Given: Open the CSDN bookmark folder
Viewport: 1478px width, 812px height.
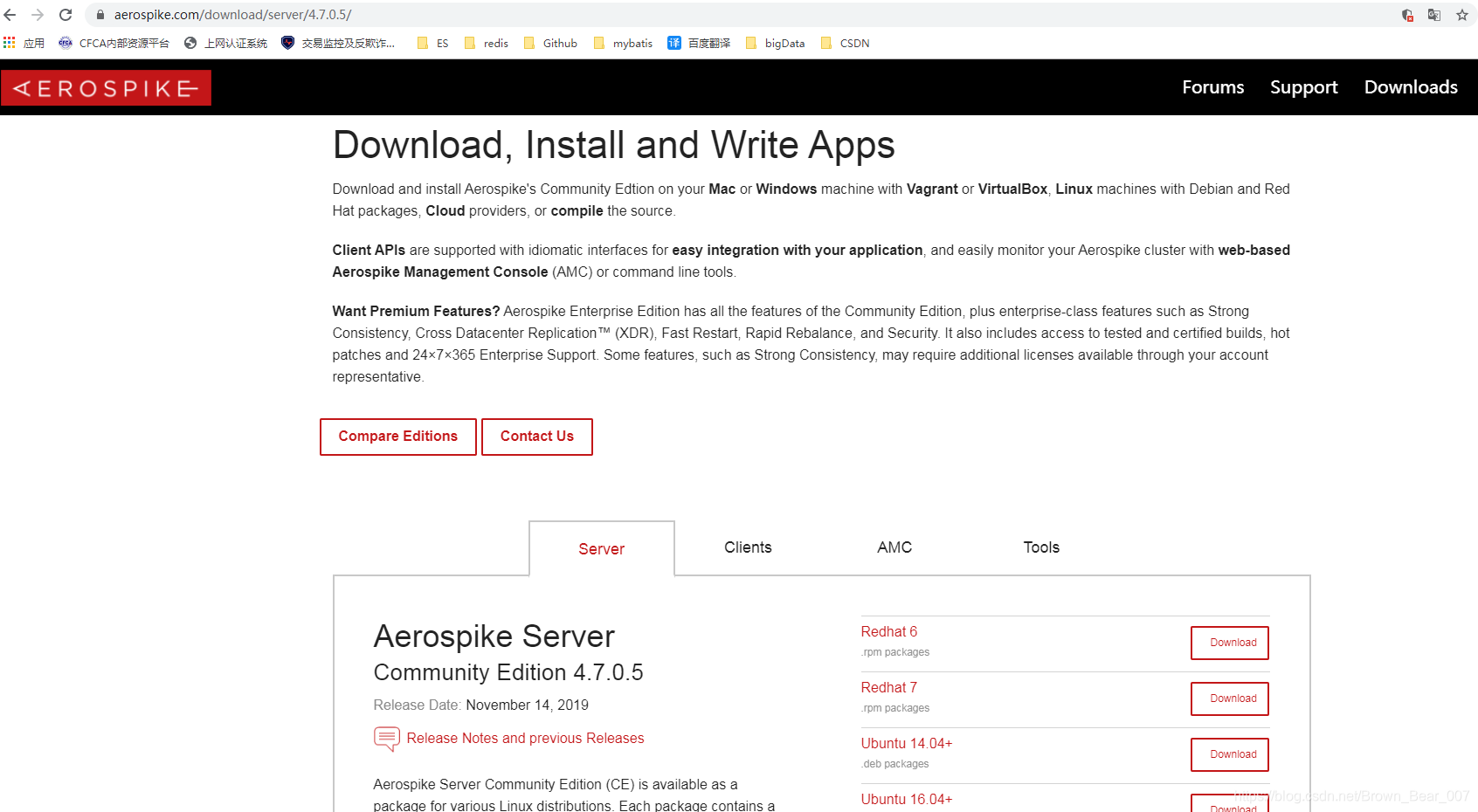Looking at the screenshot, I should (845, 43).
